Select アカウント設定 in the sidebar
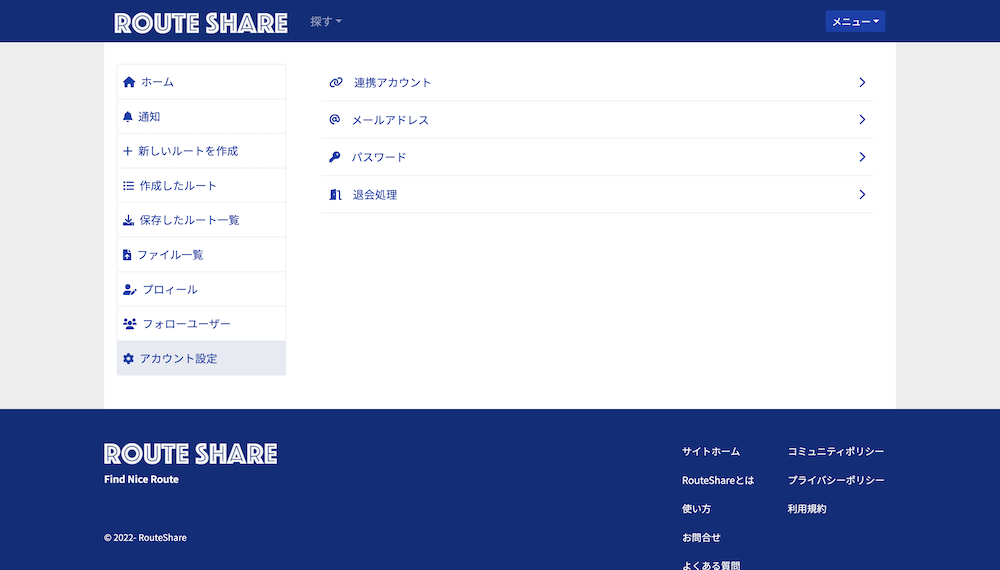 click(x=202, y=358)
